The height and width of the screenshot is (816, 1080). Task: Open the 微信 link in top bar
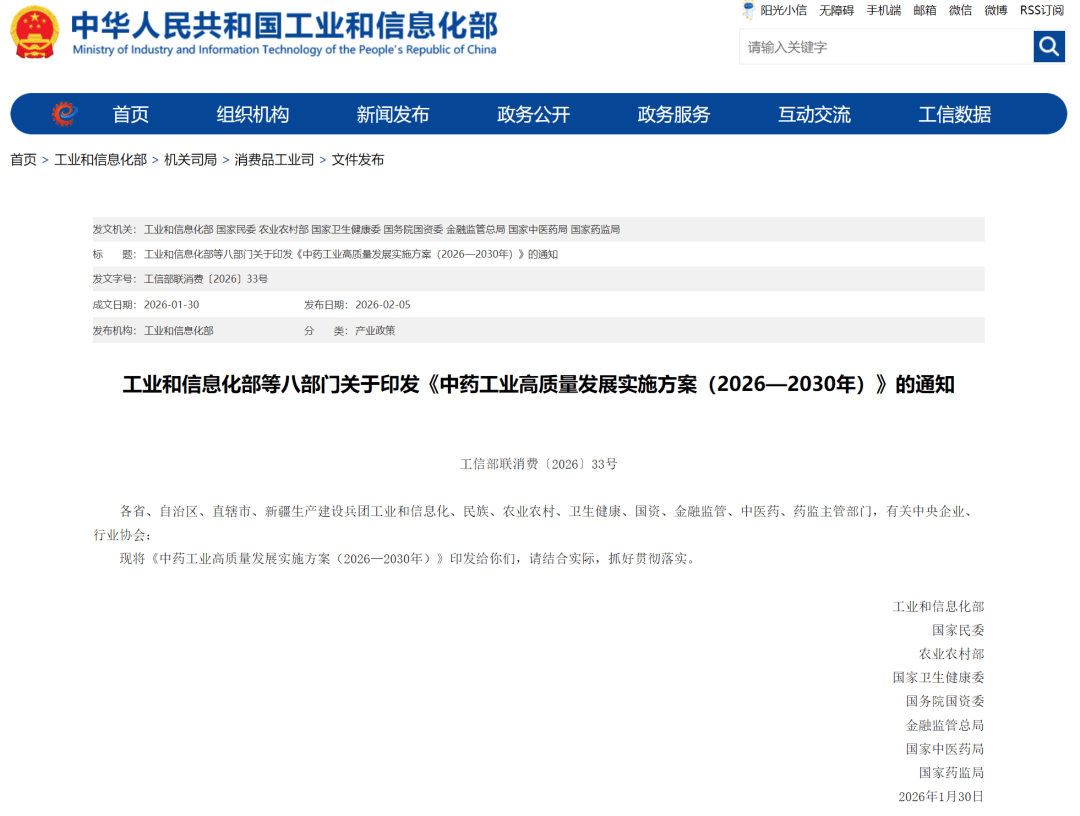(x=960, y=10)
